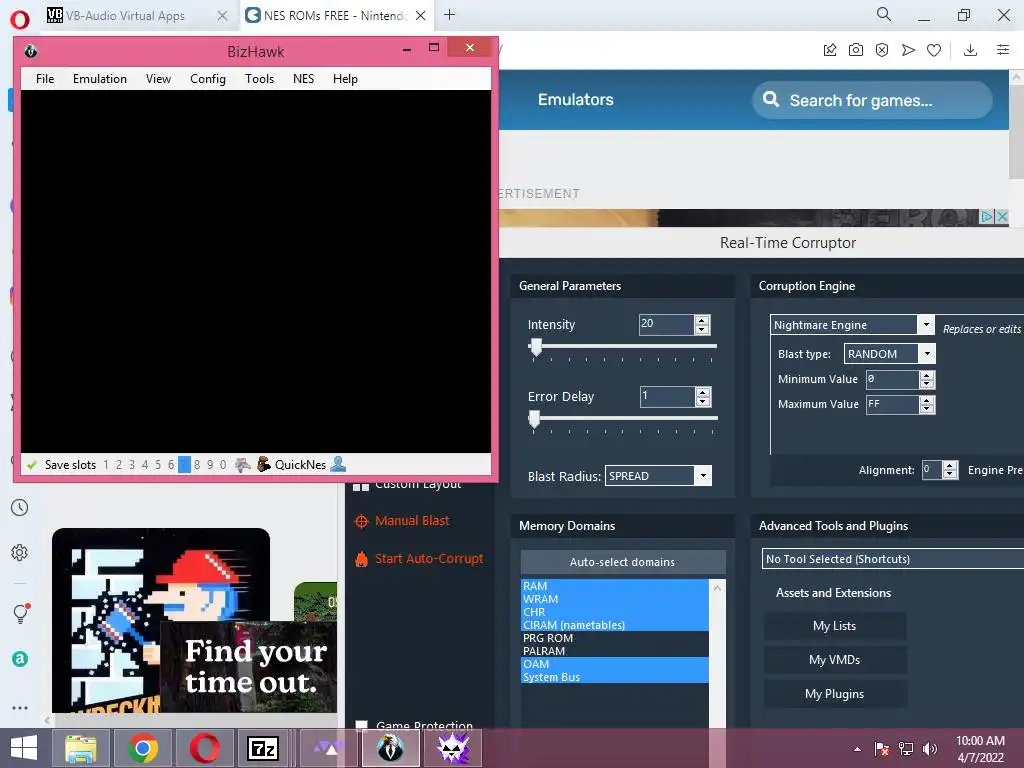The width and height of the screenshot is (1024, 768).
Task: Click the Intensity value field
Action: click(x=665, y=324)
